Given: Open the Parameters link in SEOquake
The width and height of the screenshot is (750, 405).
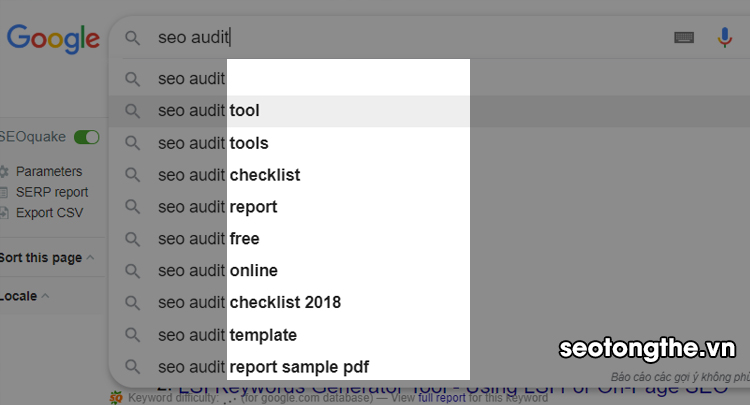Looking at the screenshot, I should click(x=49, y=172).
